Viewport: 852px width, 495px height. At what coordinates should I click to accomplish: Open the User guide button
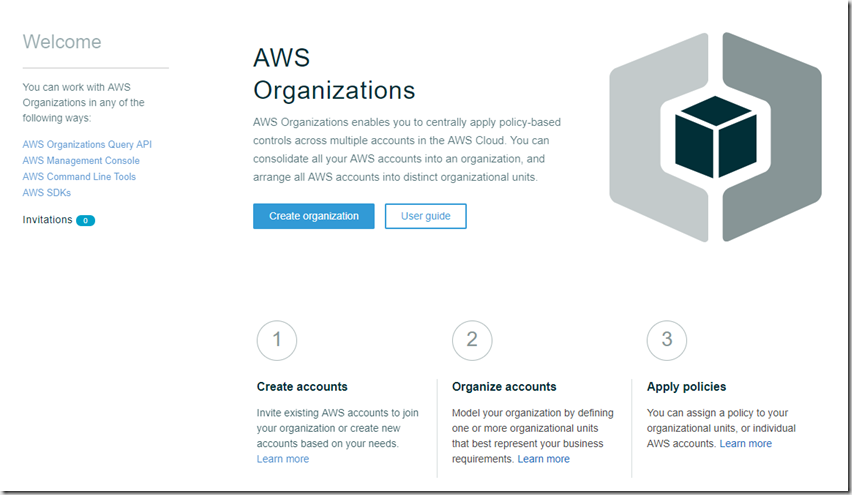(x=425, y=216)
